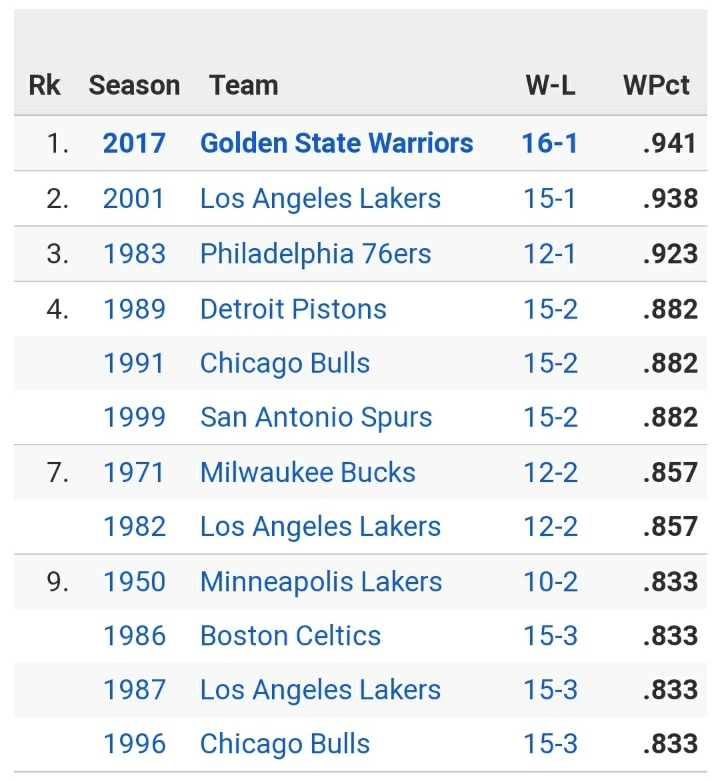
Task: Click the Milwaukee Bucks team link
Action: pos(307,472)
